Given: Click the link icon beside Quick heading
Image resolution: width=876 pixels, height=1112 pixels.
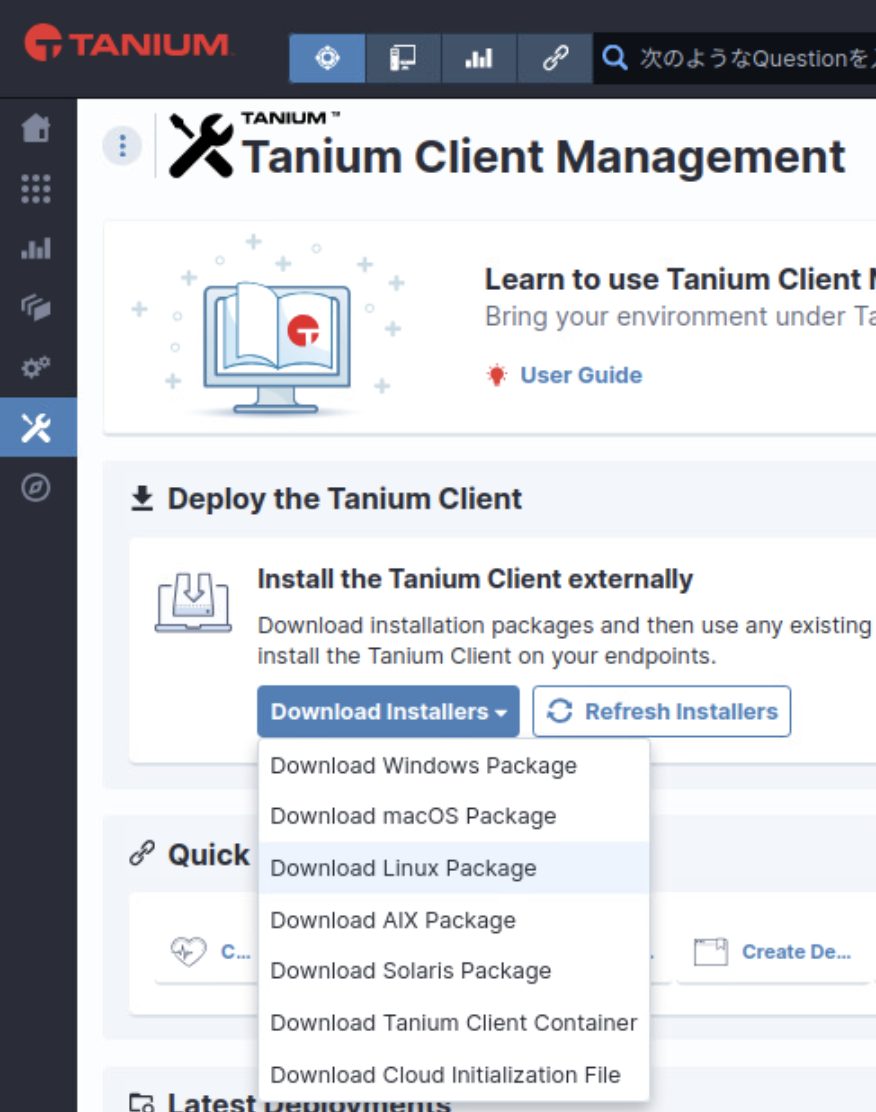Looking at the screenshot, I should pos(142,853).
